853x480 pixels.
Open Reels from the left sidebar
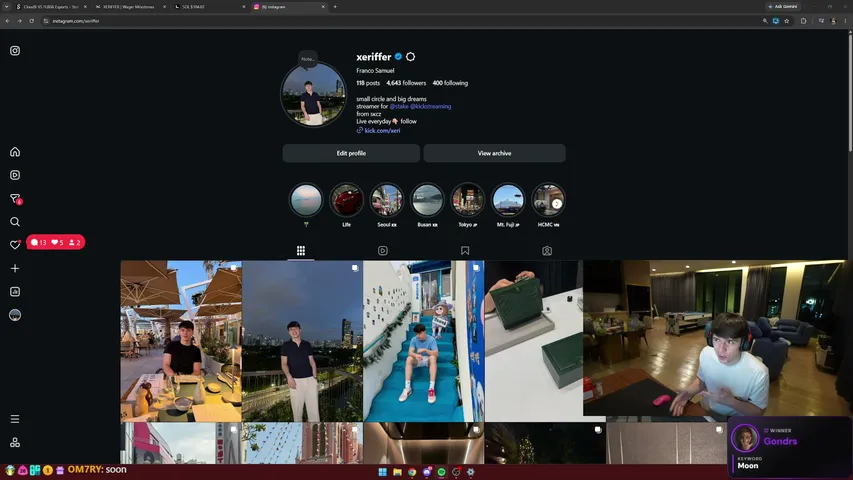(15, 175)
